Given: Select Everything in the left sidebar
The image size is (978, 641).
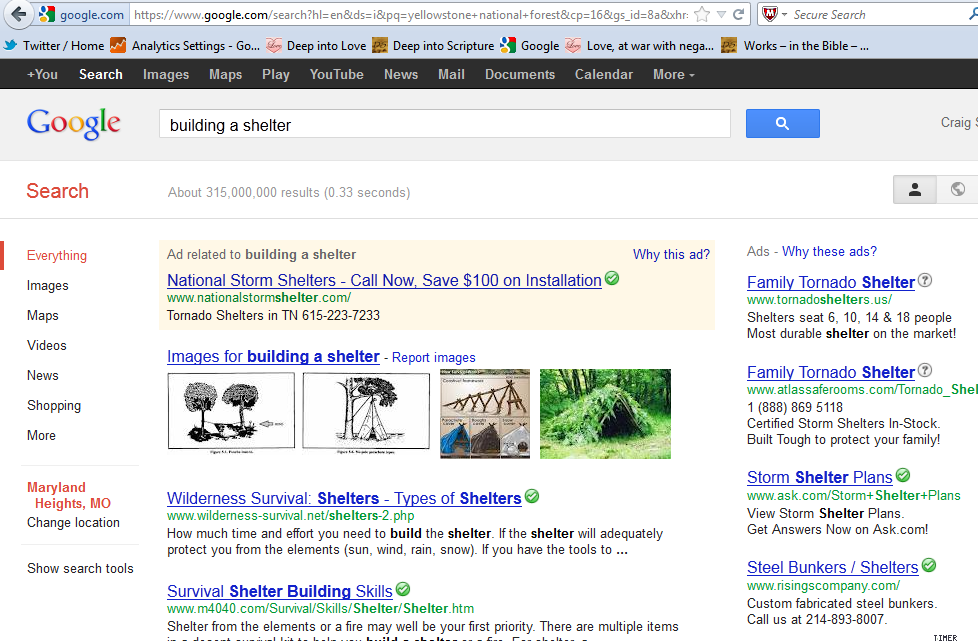Looking at the screenshot, I should (x=57, y=255).
